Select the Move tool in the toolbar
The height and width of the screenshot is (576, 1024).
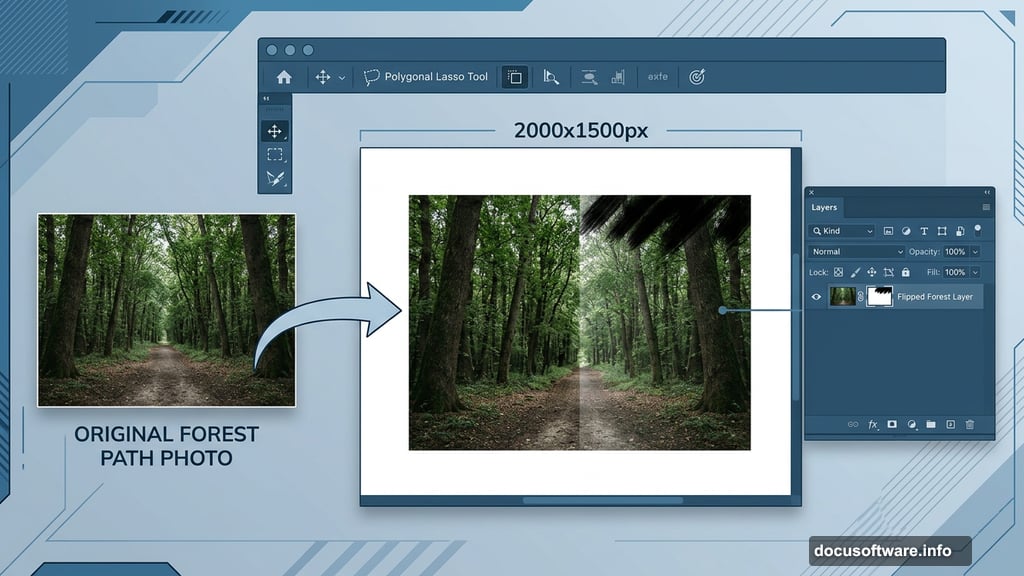point(275,130)
